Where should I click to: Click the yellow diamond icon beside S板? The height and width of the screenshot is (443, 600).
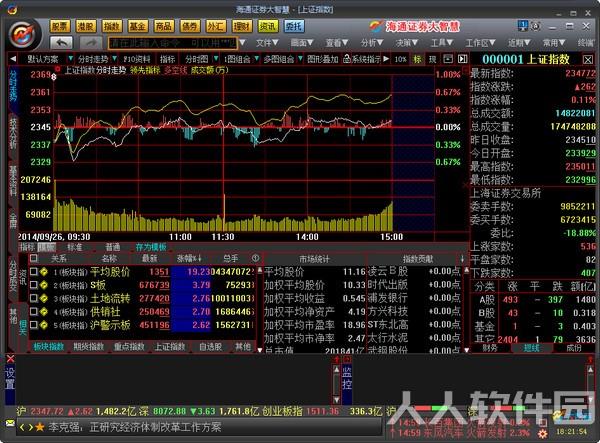(x=44, y=285)
